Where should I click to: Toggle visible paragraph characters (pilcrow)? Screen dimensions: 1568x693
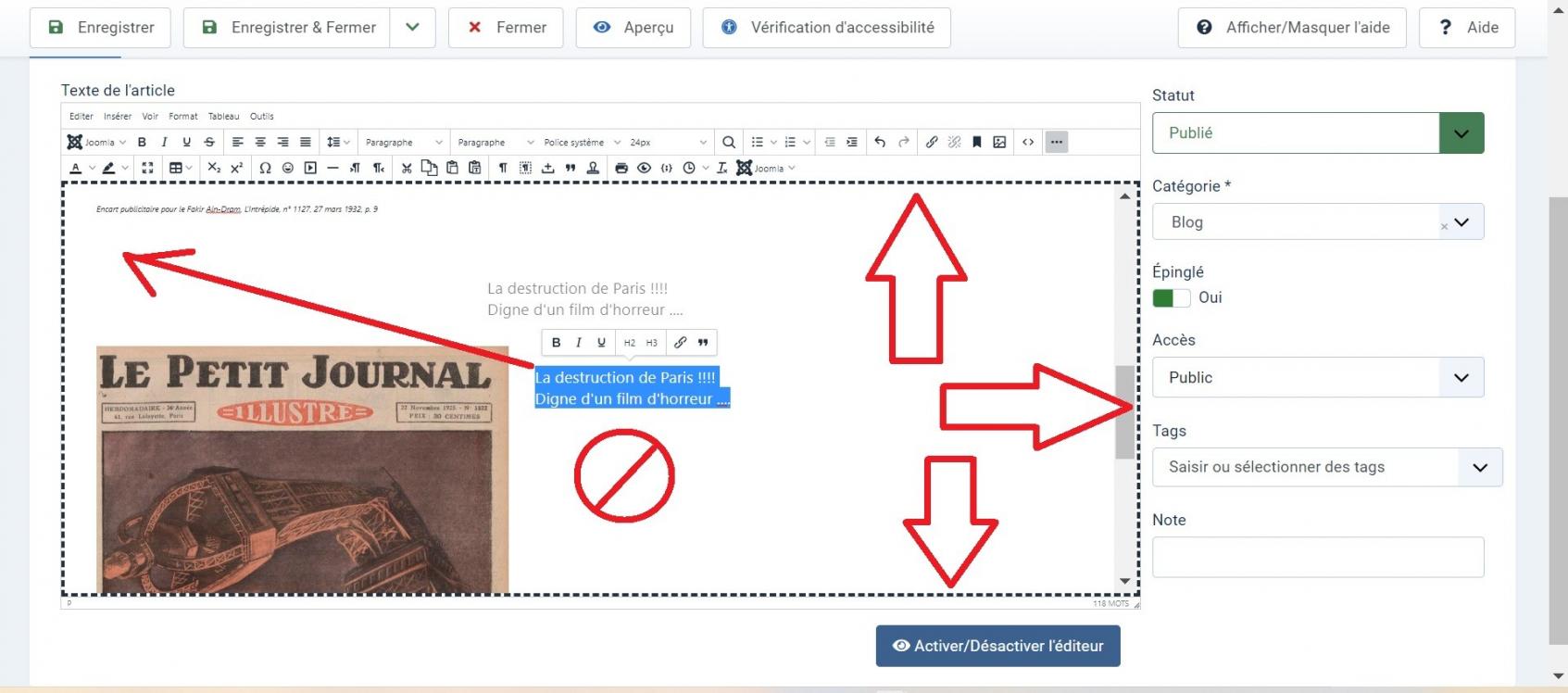(503, 168)
